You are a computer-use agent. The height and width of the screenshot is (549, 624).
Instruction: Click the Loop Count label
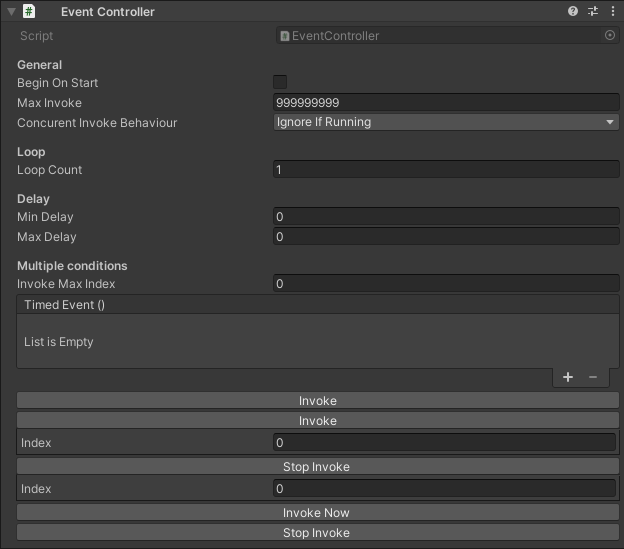(x=49, y=170)
